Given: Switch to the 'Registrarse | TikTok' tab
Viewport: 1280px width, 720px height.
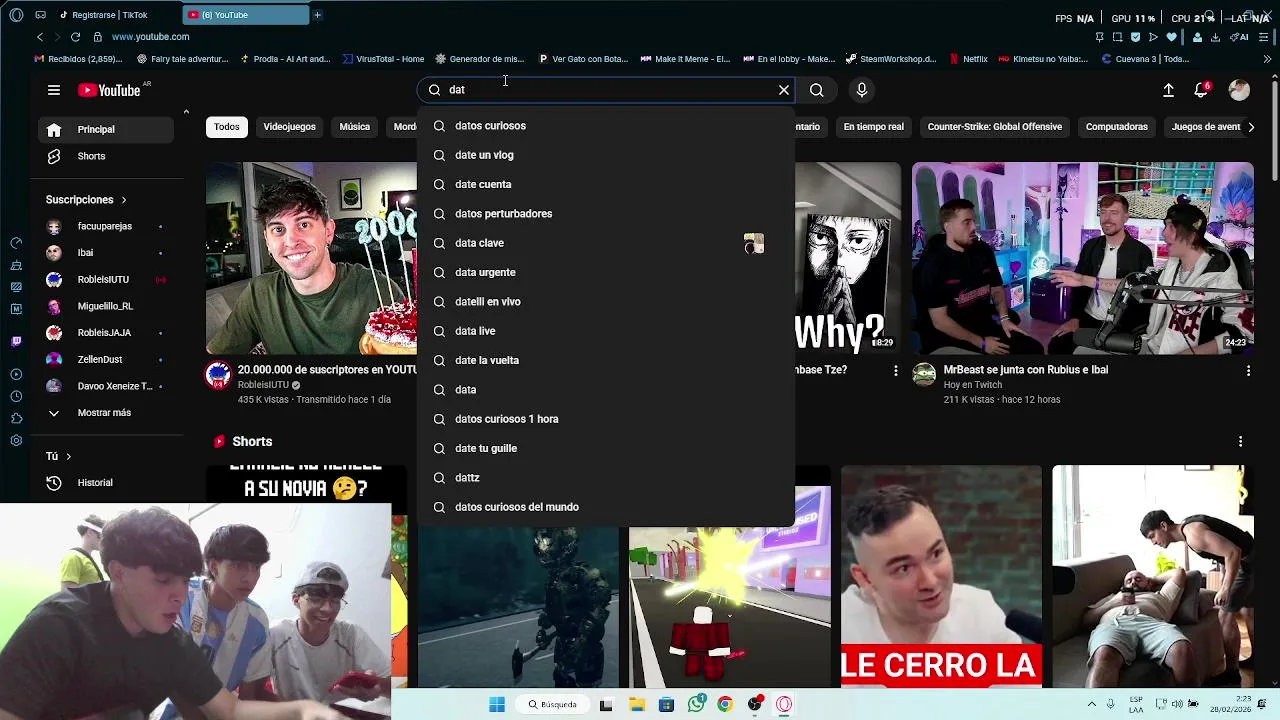Looking at the screenshot, I should click(x=110, y=15).
